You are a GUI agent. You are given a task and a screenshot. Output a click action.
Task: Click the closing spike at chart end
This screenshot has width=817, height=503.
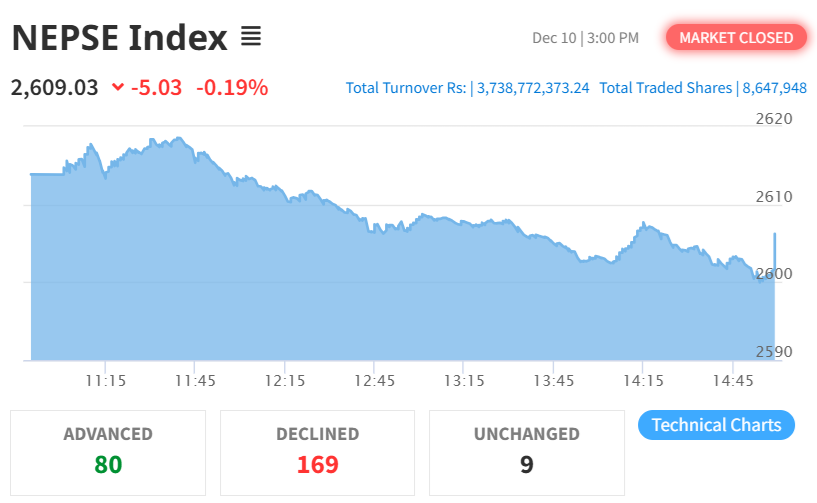[x=774, y=245]
